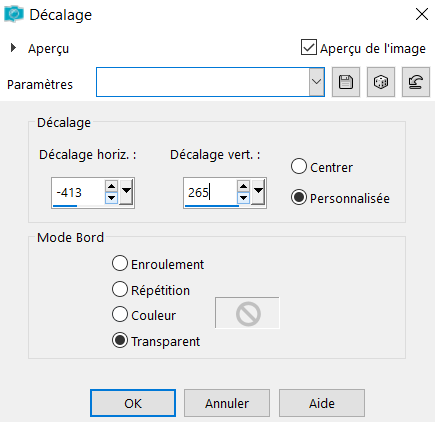Toggle the Aperçu de l'image checkbox
The height and width of the screenshot is (422, 435).
(309, 47)
